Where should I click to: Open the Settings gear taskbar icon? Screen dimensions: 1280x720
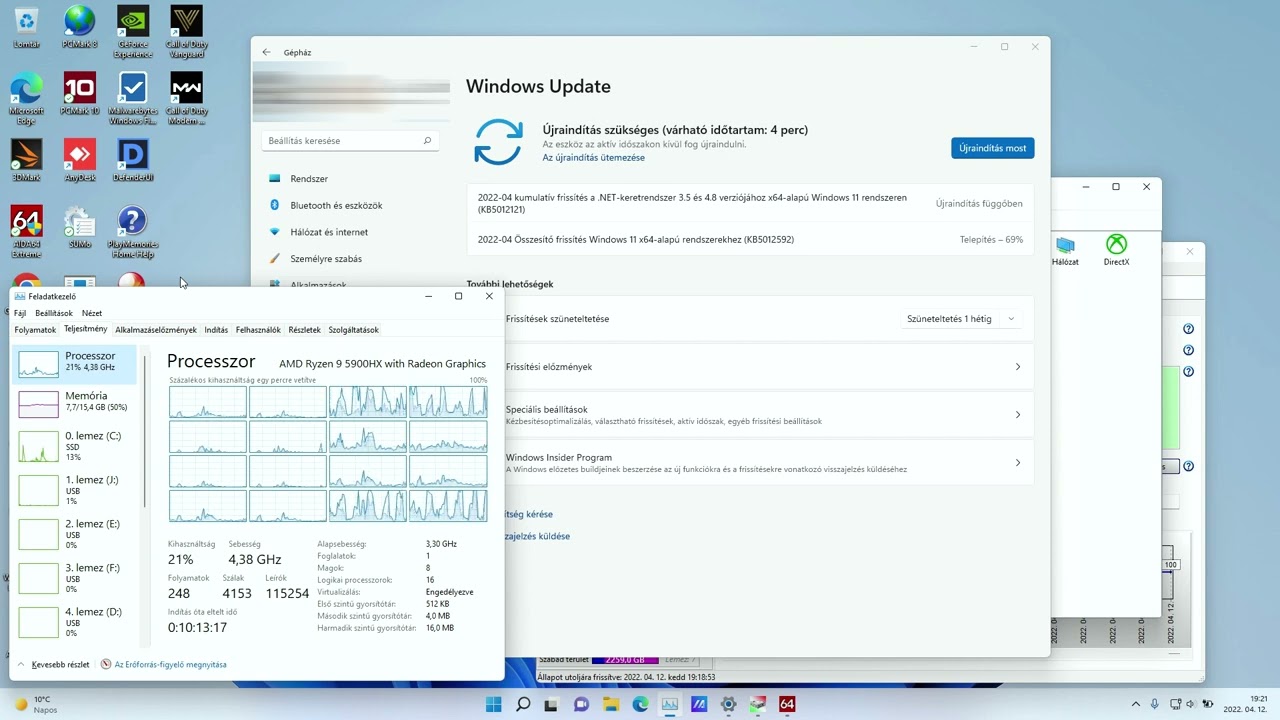pyautogui.click(x=728, y=704)
